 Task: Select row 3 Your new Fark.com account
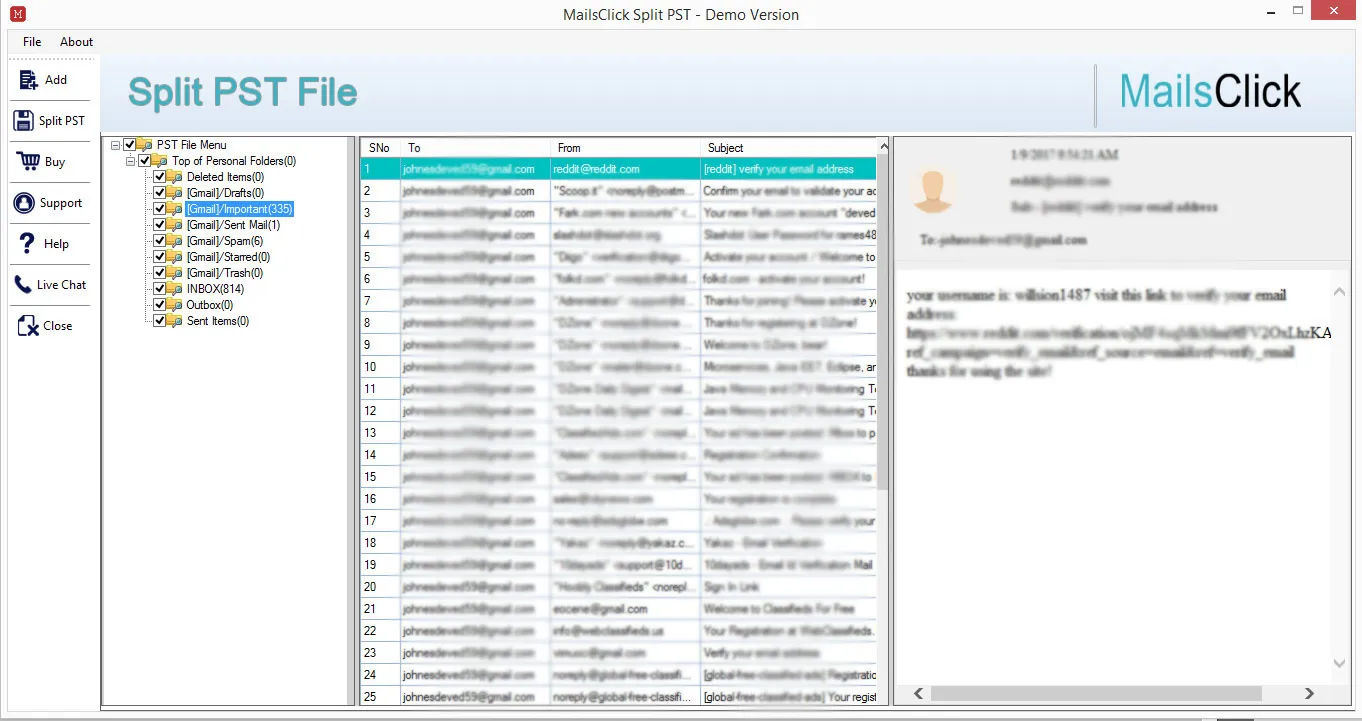coord(618,213)
